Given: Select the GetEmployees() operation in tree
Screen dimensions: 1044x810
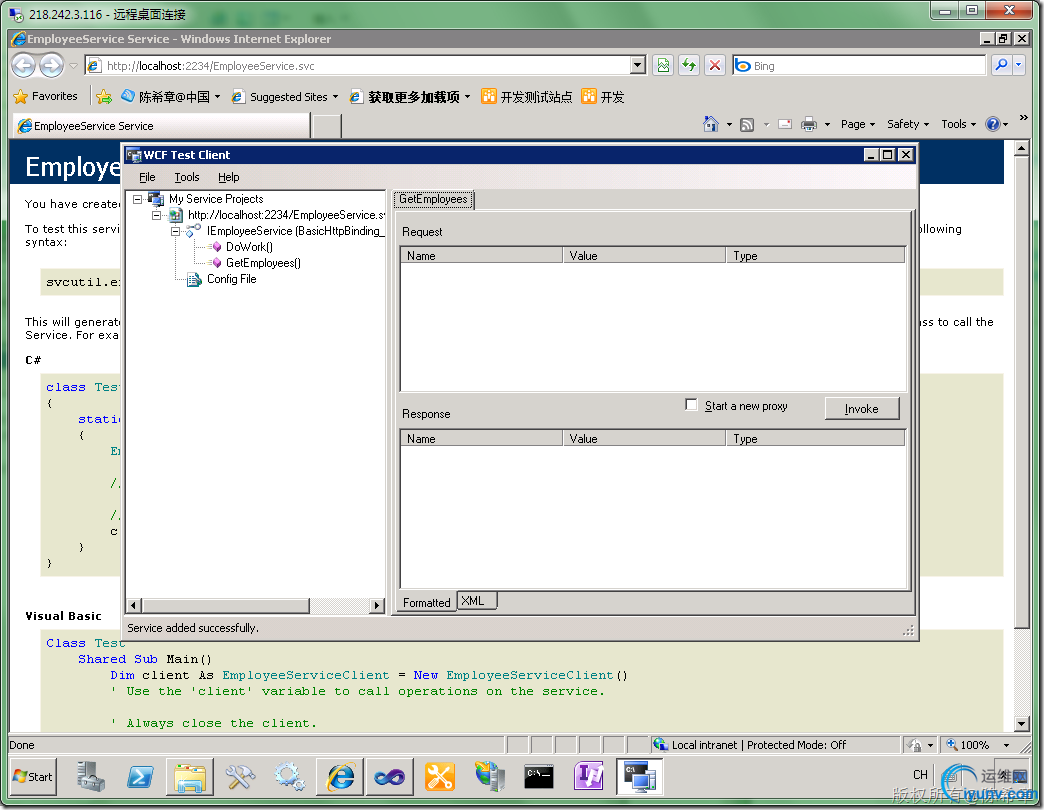Looking at the screenshot, I should pyautogui.click(x=263, y=263).
